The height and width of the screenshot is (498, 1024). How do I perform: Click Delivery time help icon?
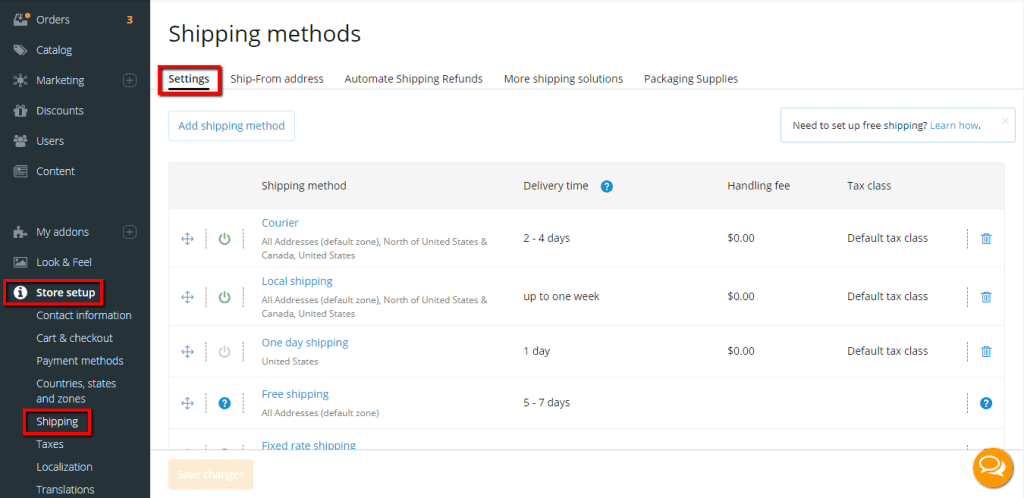click(x=607, y=187)
